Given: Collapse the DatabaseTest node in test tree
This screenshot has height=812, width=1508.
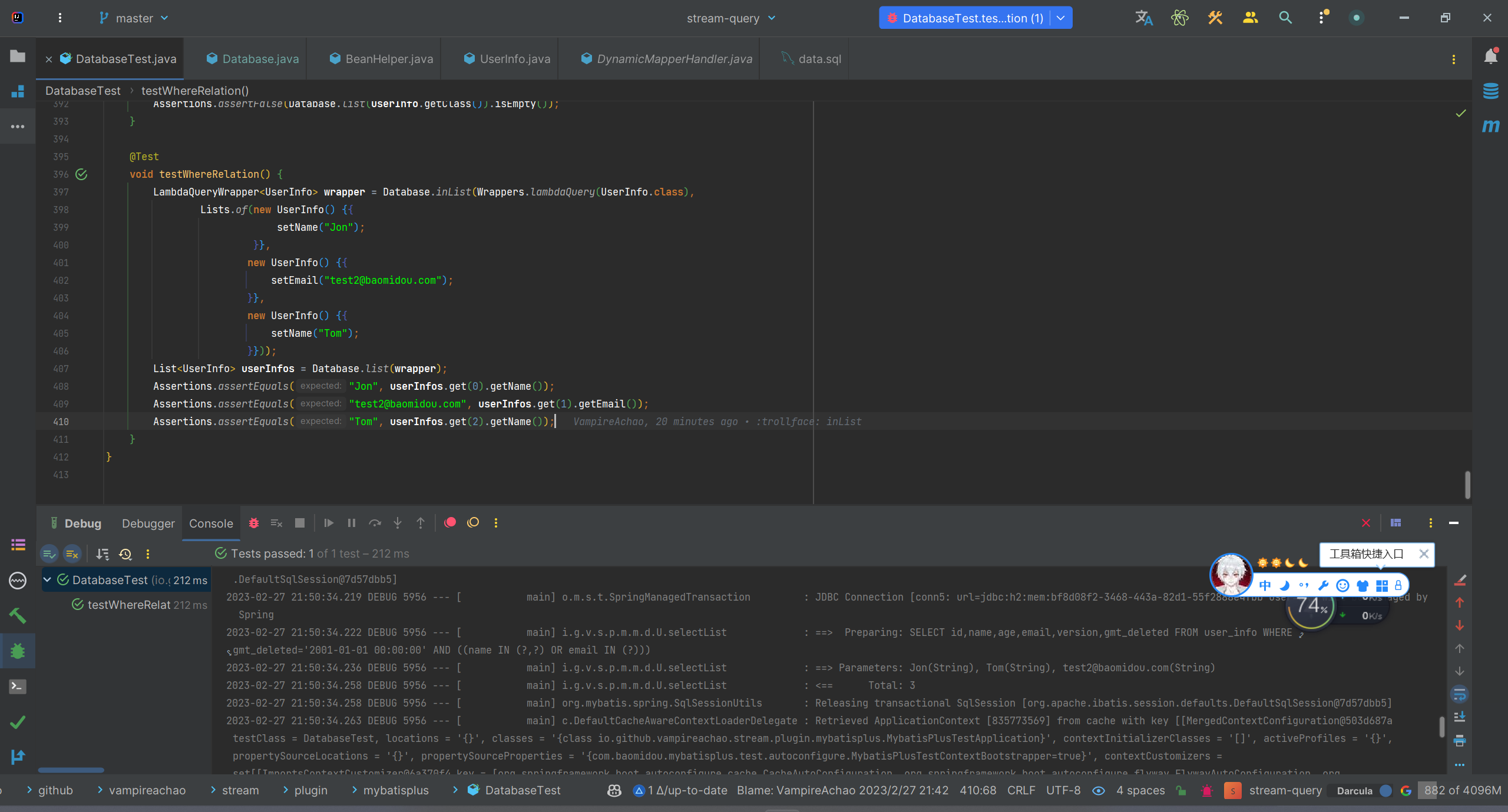Looking at the screenshot, I should pyautogui.click(x=47, y=580).
